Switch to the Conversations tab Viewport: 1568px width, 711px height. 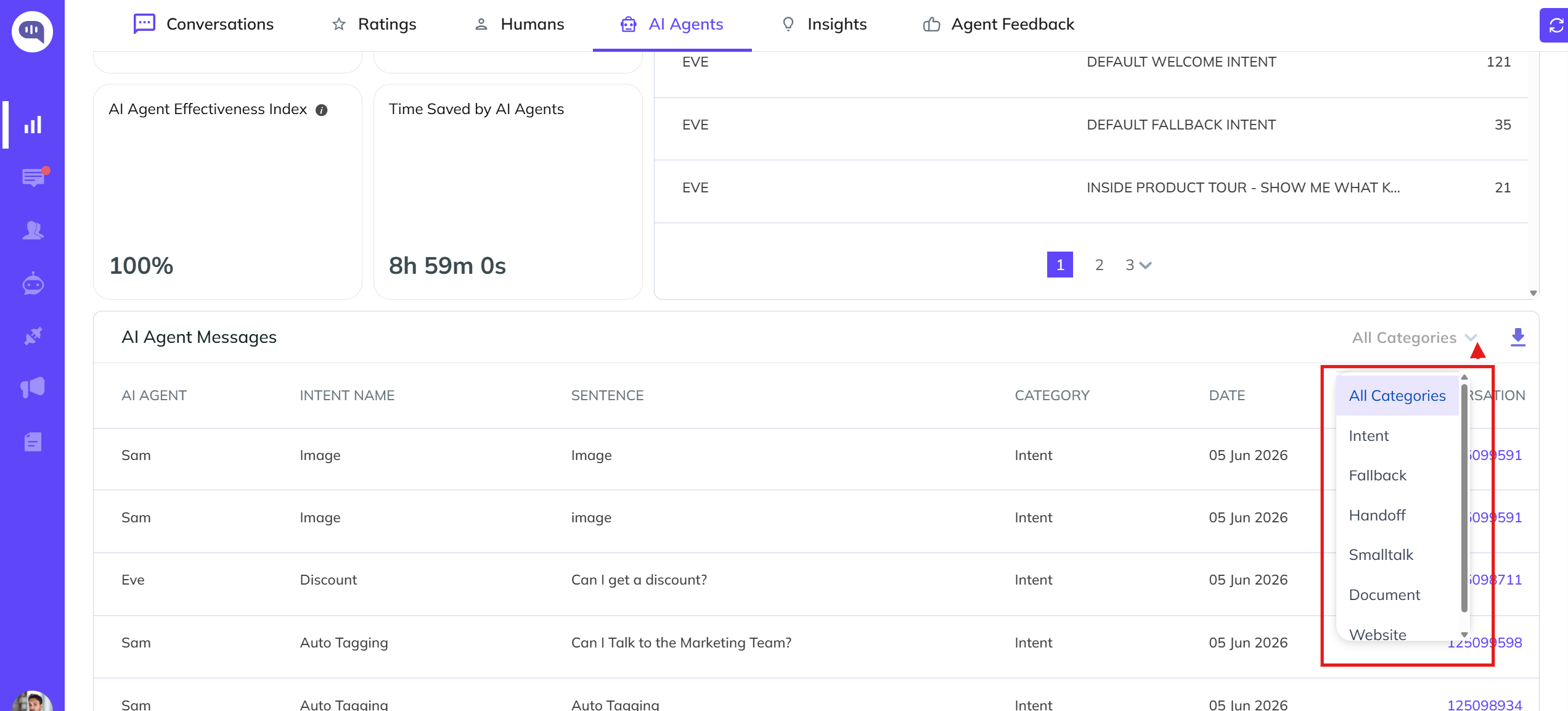[203, 24]
